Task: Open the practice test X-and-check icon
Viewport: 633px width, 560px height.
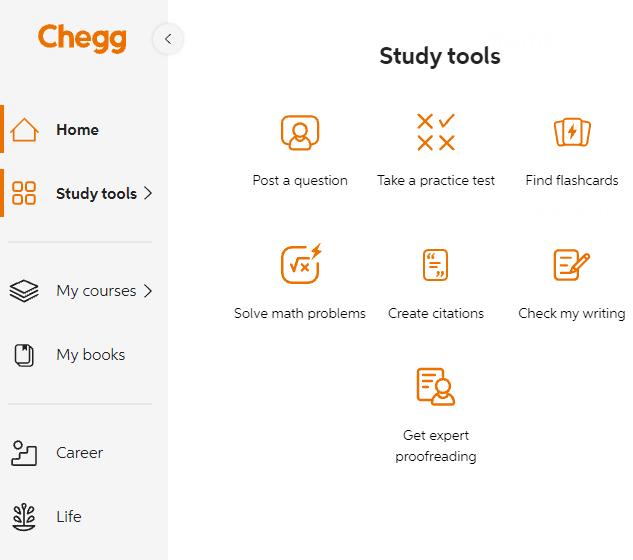Action: click(x=436, y=132)
